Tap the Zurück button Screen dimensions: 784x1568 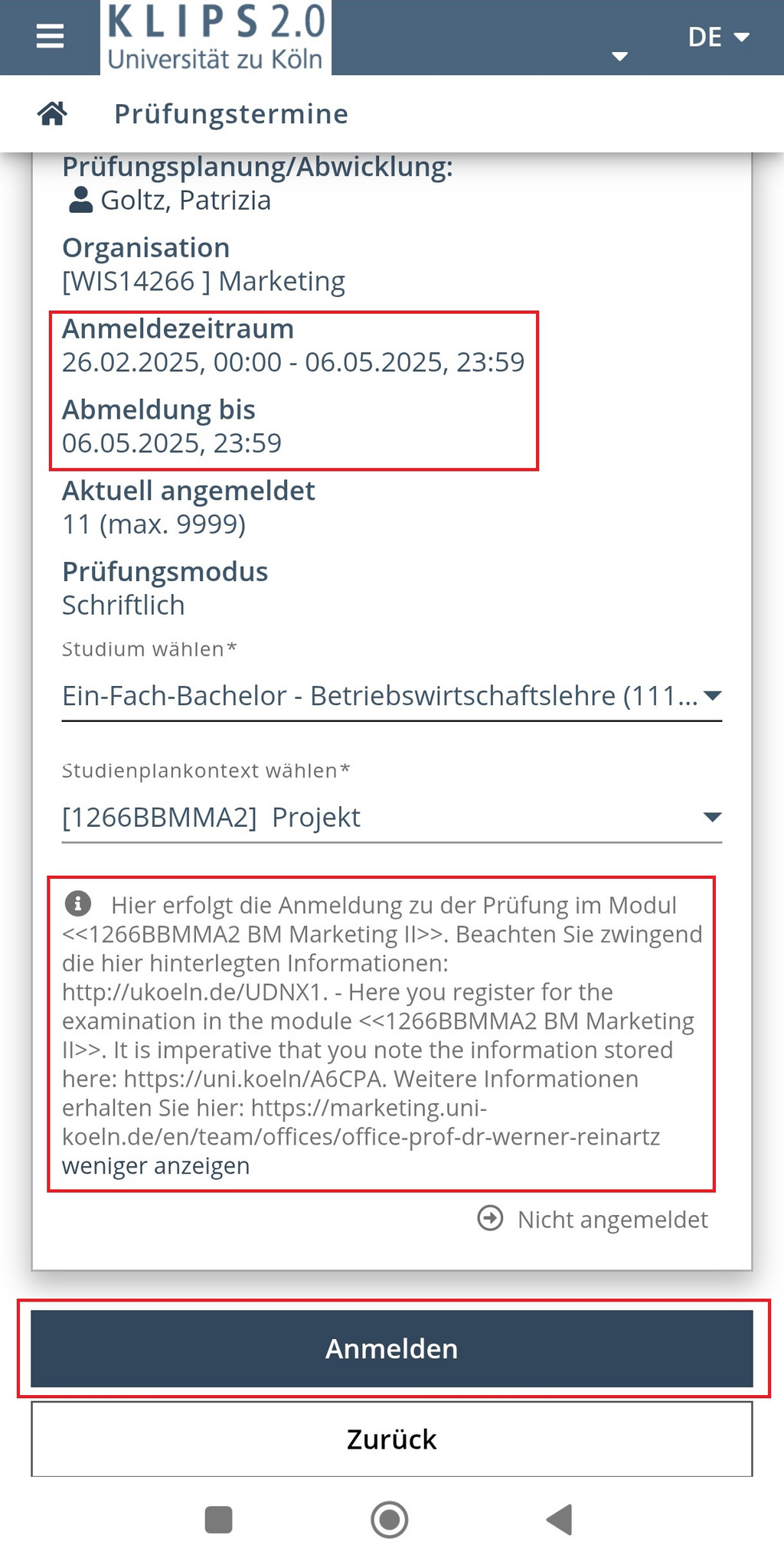click(392, 1439)
